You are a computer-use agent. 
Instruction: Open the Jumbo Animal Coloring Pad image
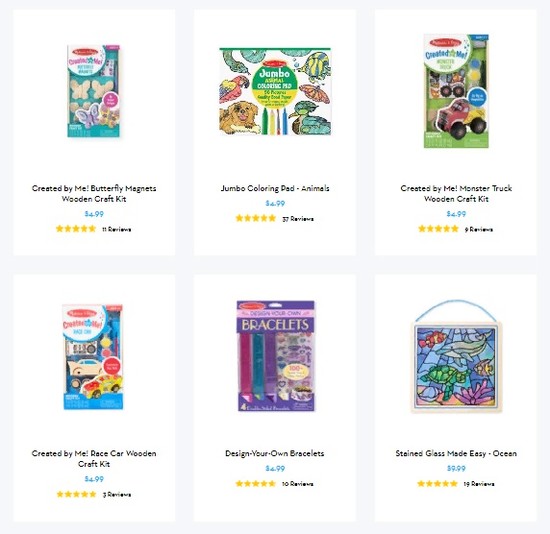click(x=275, y=91)
